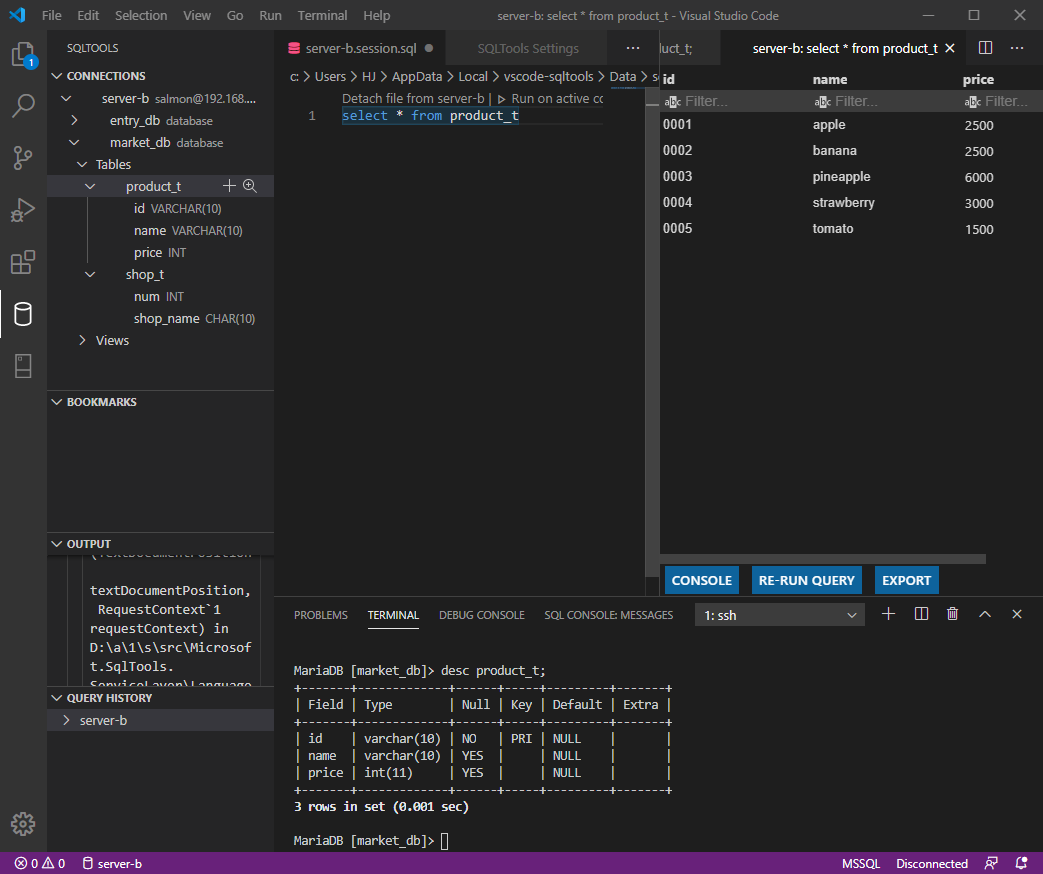The image size is (1043, 874).
Task: Click the MSSQL language mode in status bar
Action: coord(861,863)
